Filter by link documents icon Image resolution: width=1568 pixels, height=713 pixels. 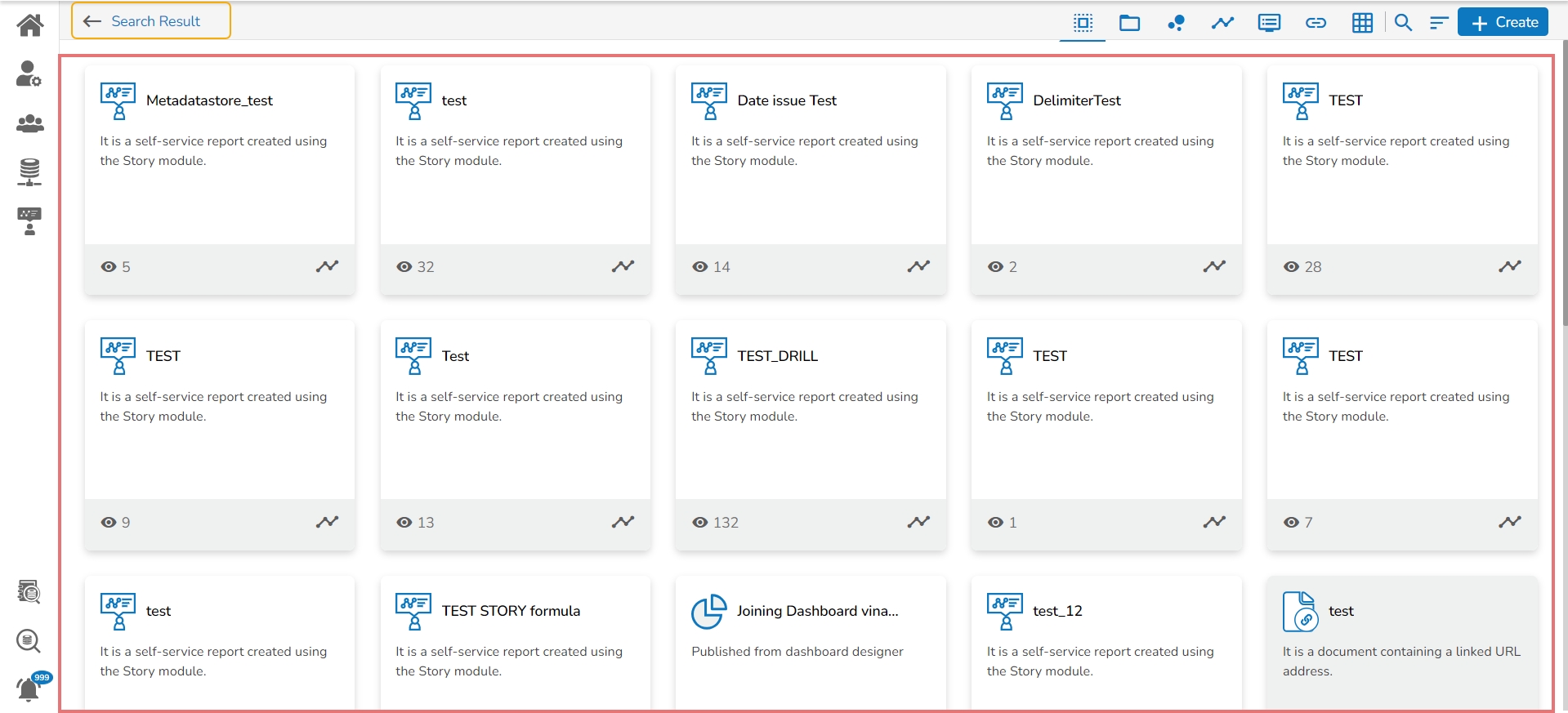coord(1316,23)
